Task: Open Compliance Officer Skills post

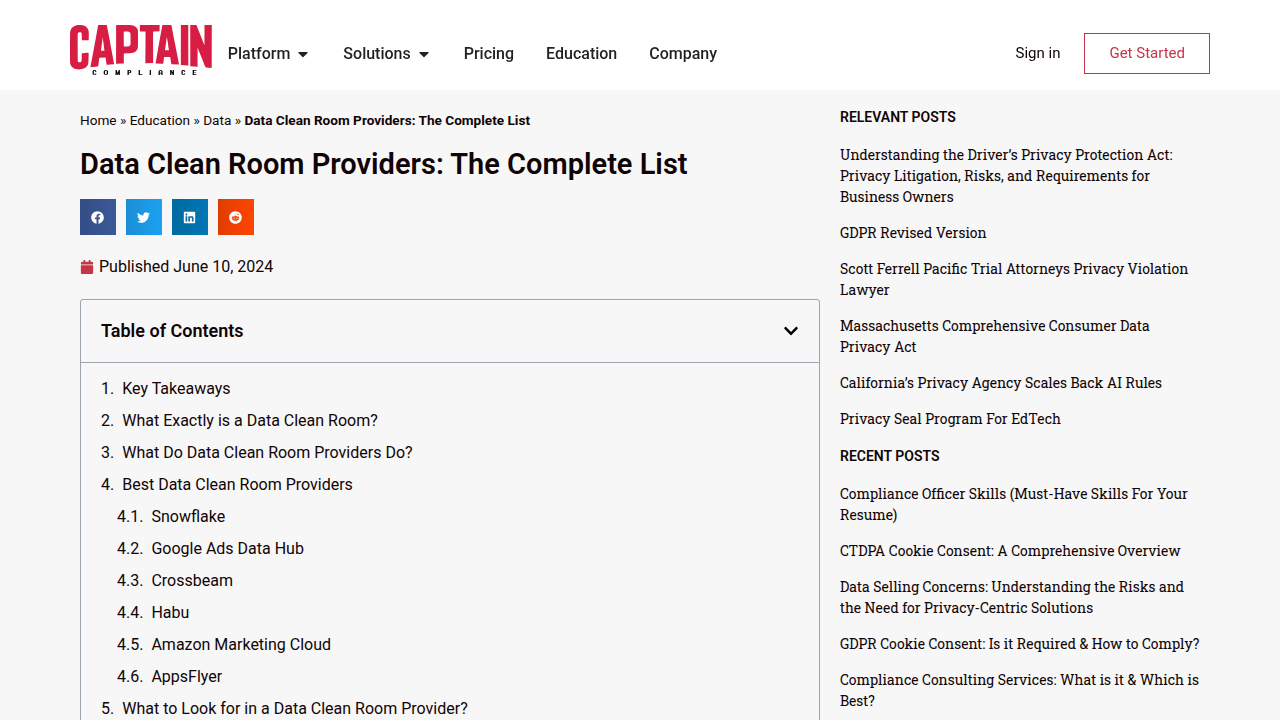Action: 1014,504
